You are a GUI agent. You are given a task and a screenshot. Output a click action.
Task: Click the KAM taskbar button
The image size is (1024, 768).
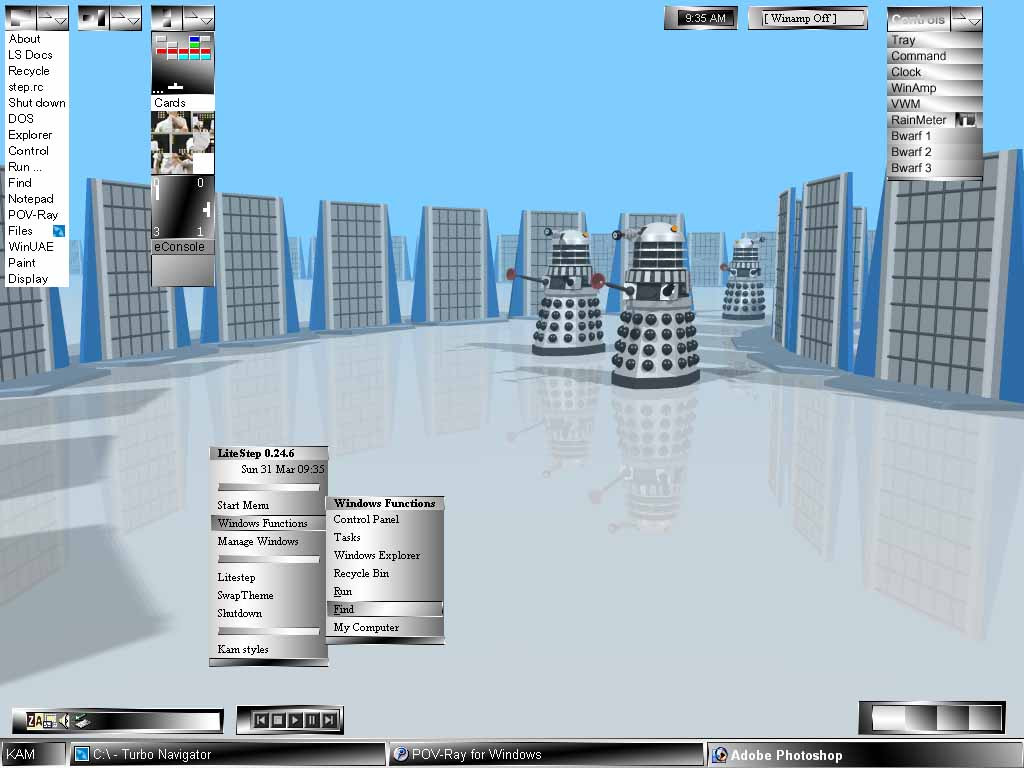coord(34,754)
